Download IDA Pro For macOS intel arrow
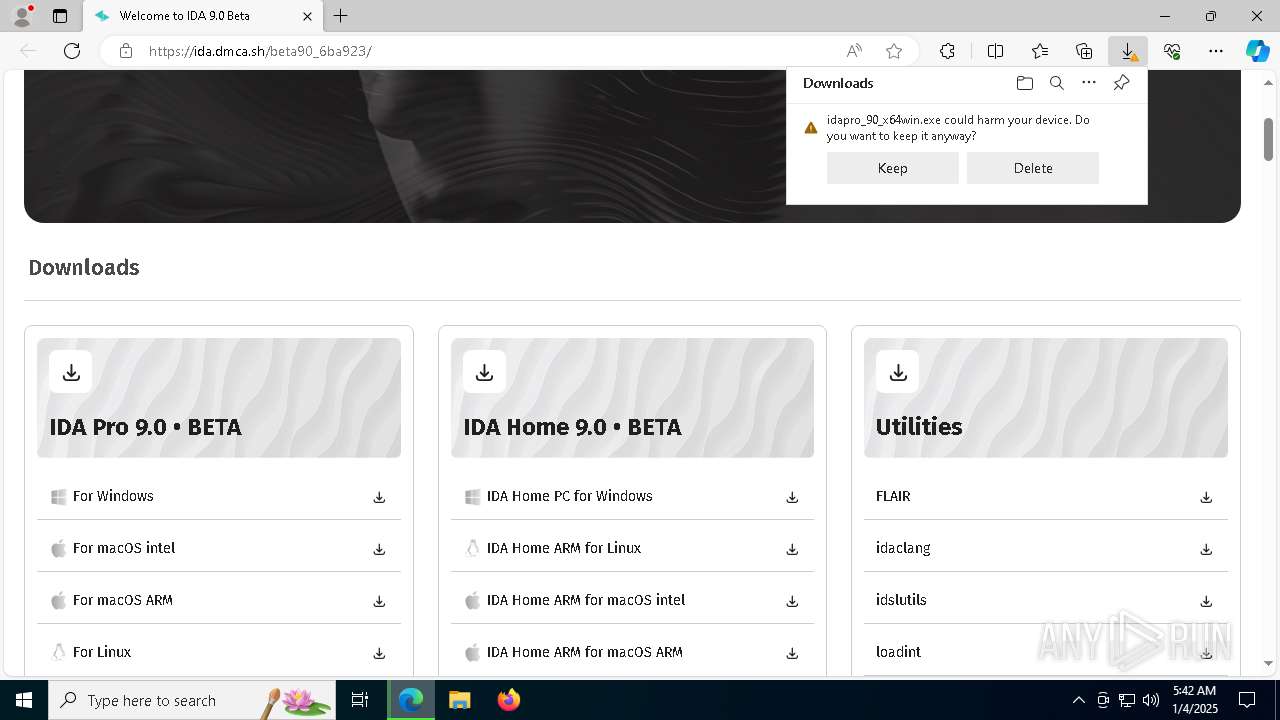Image resolution: width=1280 pixels, height=720 pixels. tap(379, 549)
